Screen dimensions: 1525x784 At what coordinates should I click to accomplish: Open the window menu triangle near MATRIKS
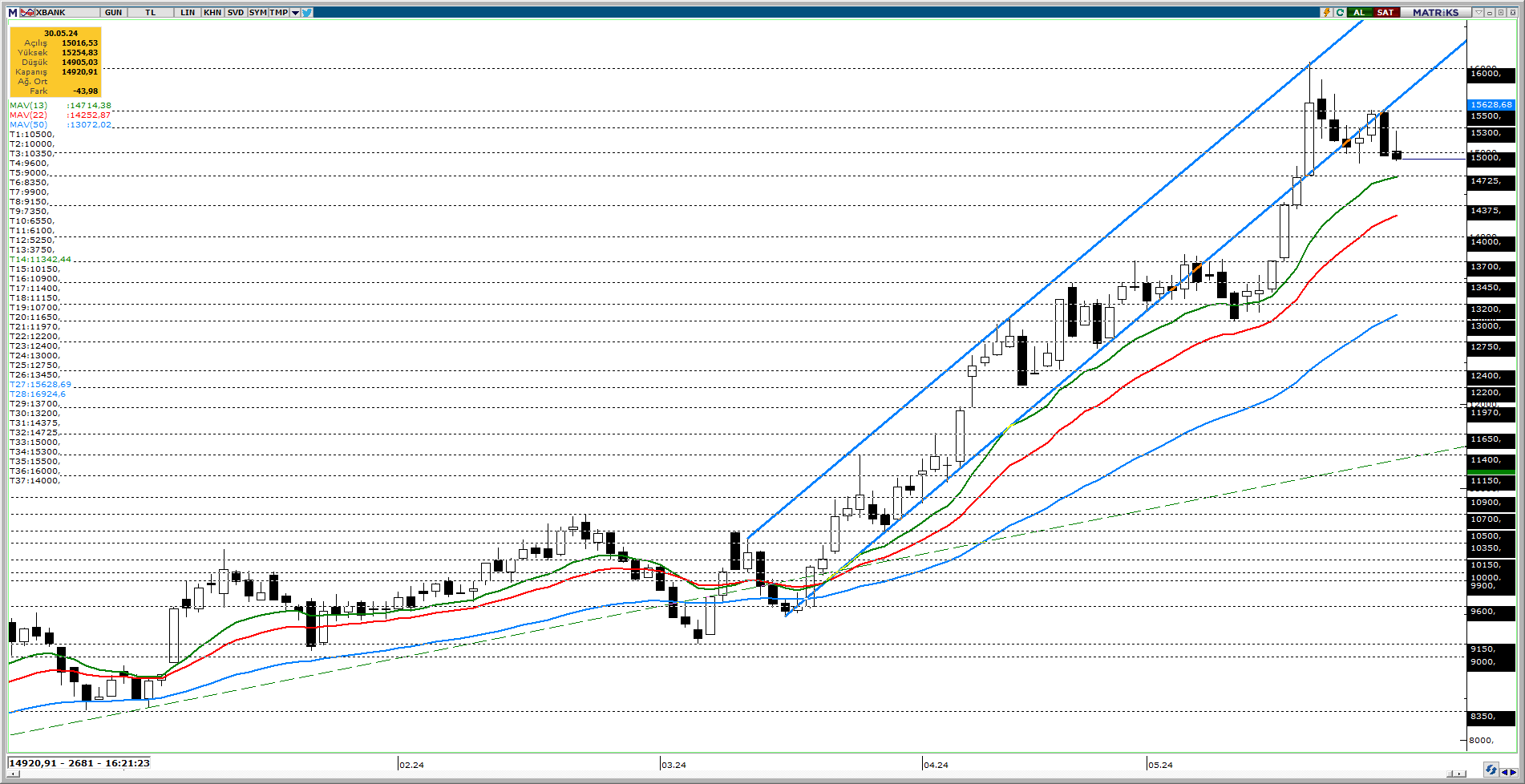(x=1478, y=12)
